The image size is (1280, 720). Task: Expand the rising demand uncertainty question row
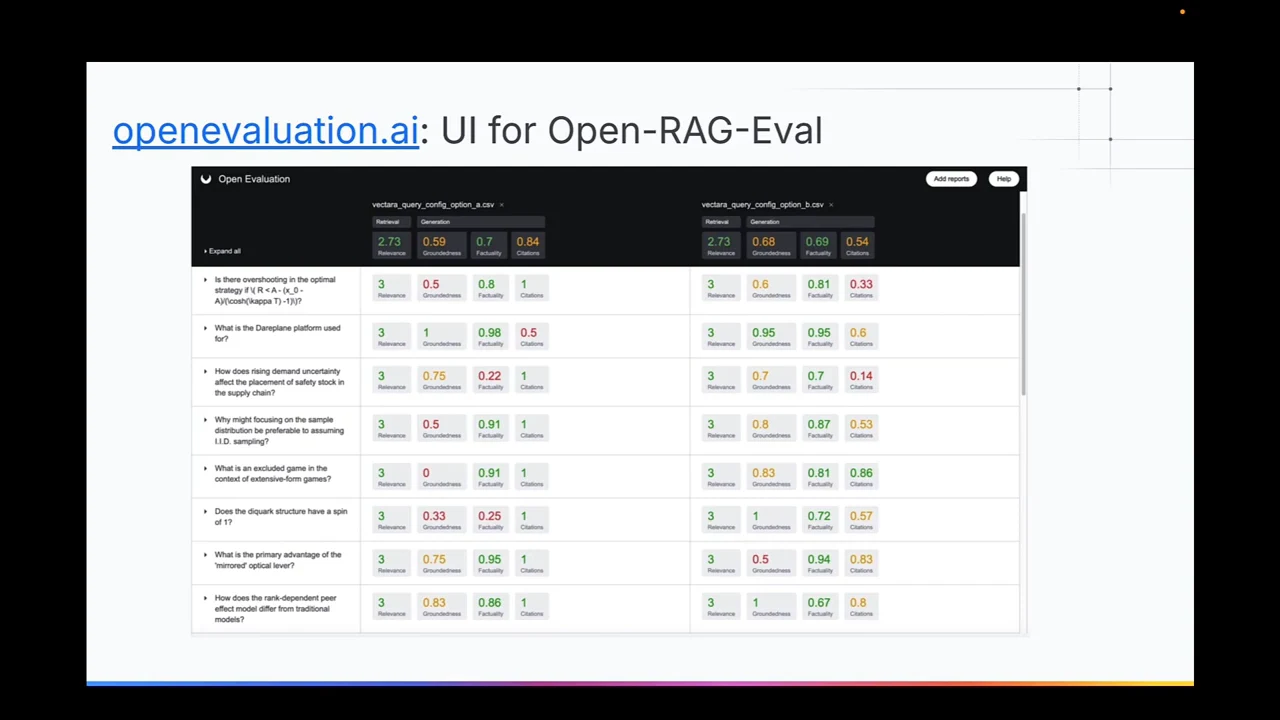point(205,371)
